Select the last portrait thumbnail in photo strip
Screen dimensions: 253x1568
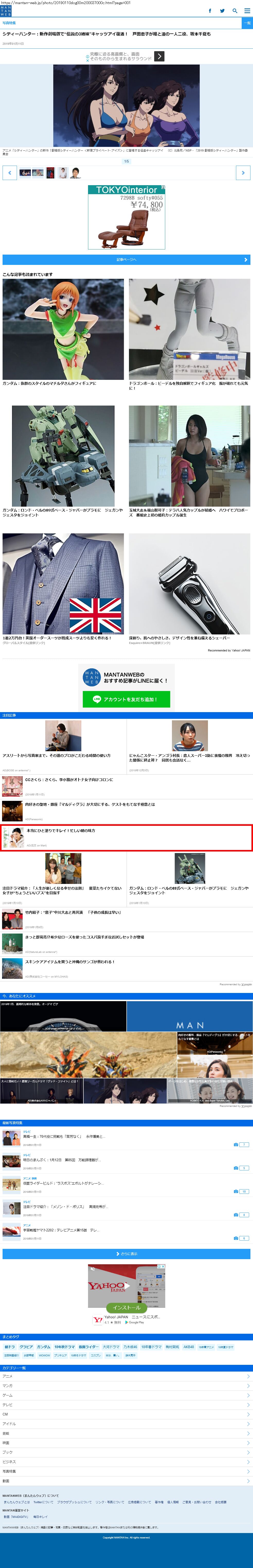click(x=76, y=173)
